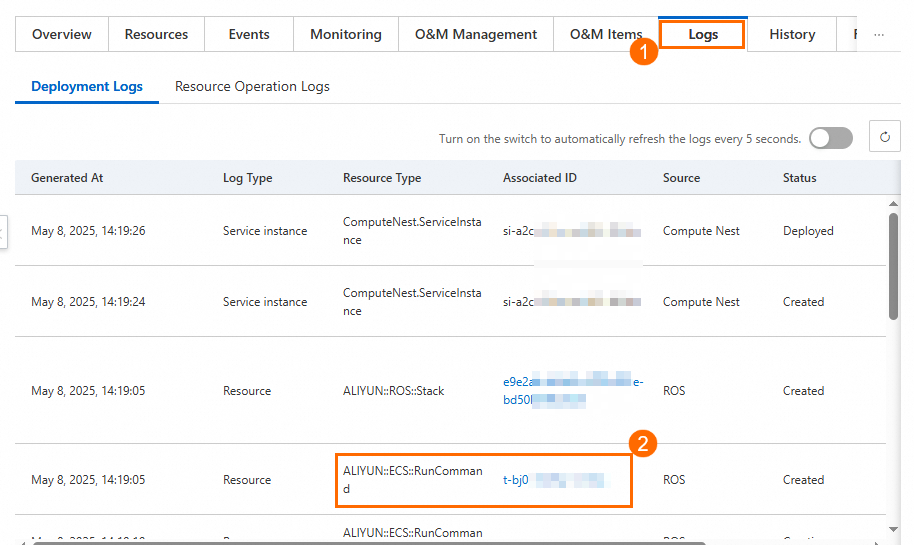
Task: Click Service instance log type in the 14:19:26 row
Action: (265, 231)
